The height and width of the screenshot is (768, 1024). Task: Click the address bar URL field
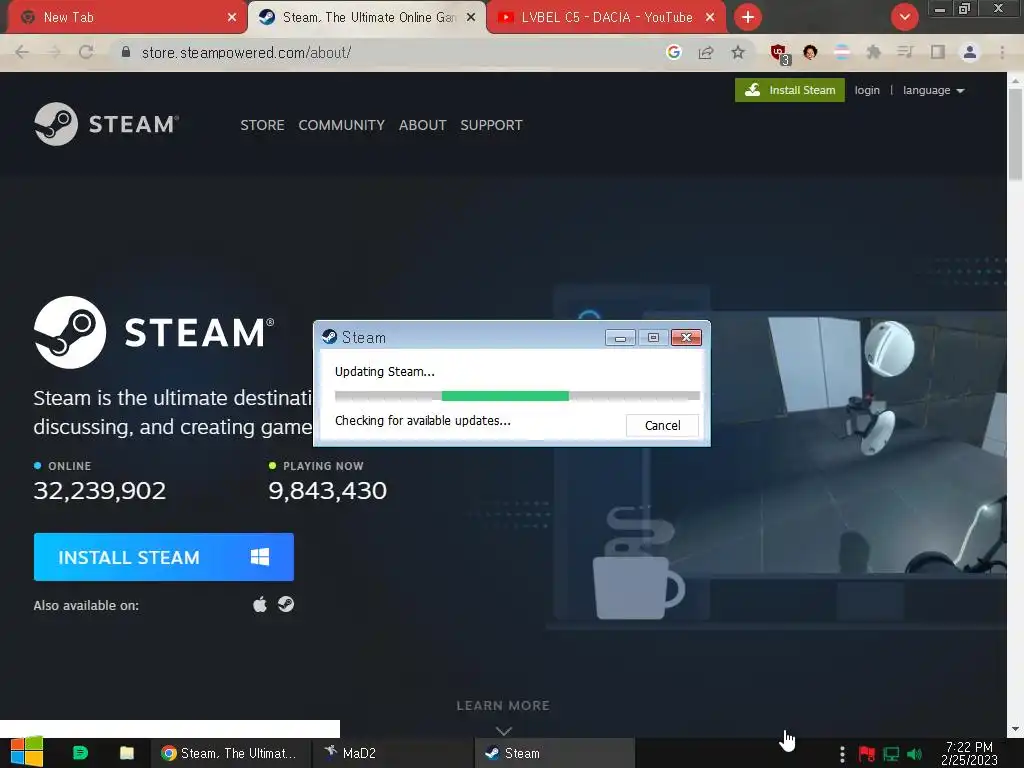[392, 52]
